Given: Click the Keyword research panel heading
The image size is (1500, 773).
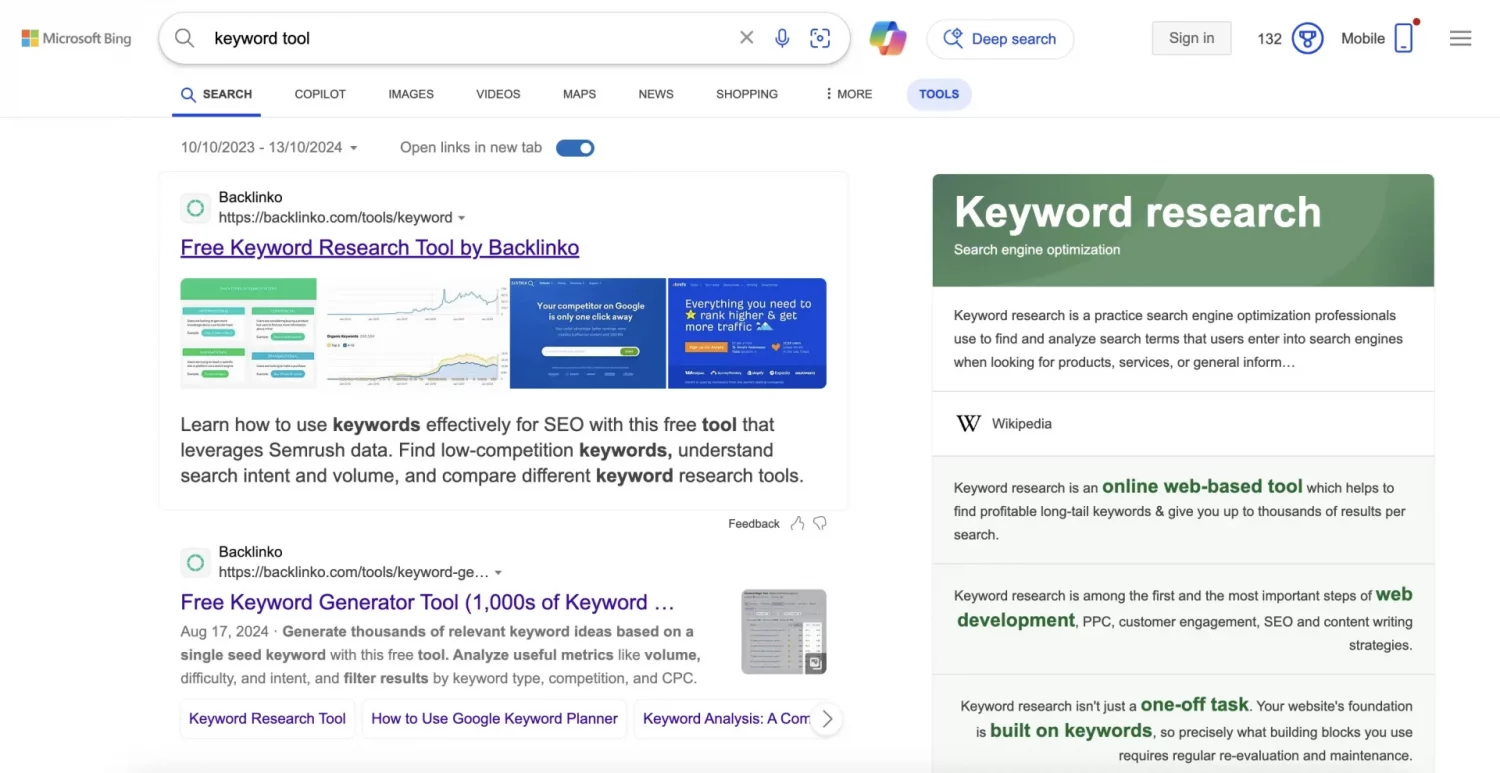Looking at the screenshot, I should click(1137, 212).
